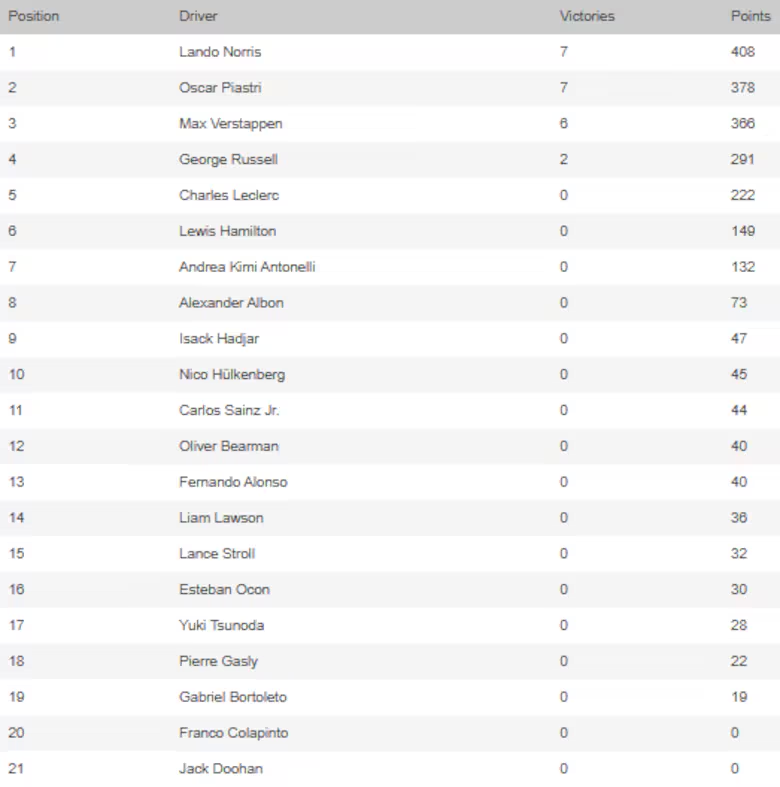This screenshot has height=787, width=780.
Task: Open the Charles Leclerc entry
Action: click(228, 195)
